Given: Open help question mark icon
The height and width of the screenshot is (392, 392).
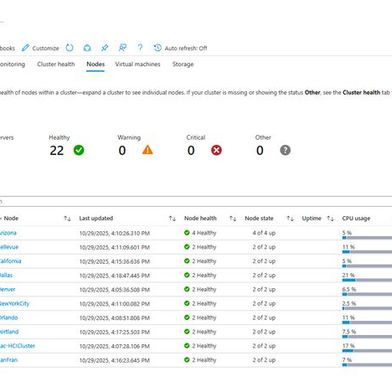Looking at the screenshot, I should (140, 48).
